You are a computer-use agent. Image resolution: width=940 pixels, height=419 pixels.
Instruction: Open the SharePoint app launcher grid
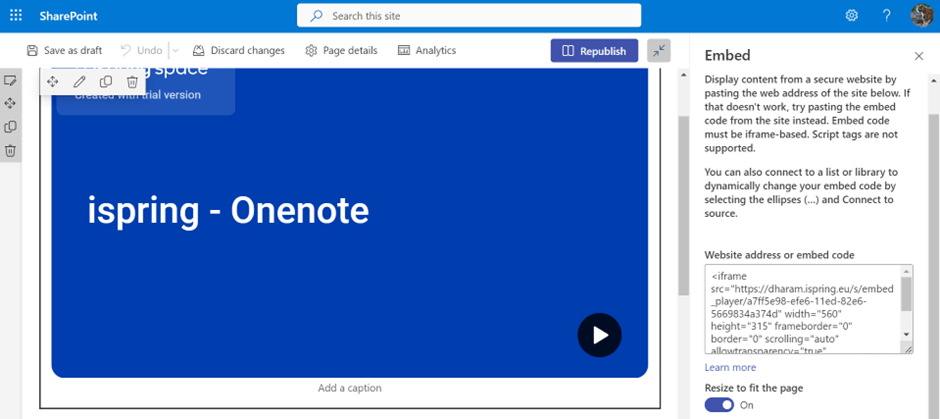[x=16, y=16]
